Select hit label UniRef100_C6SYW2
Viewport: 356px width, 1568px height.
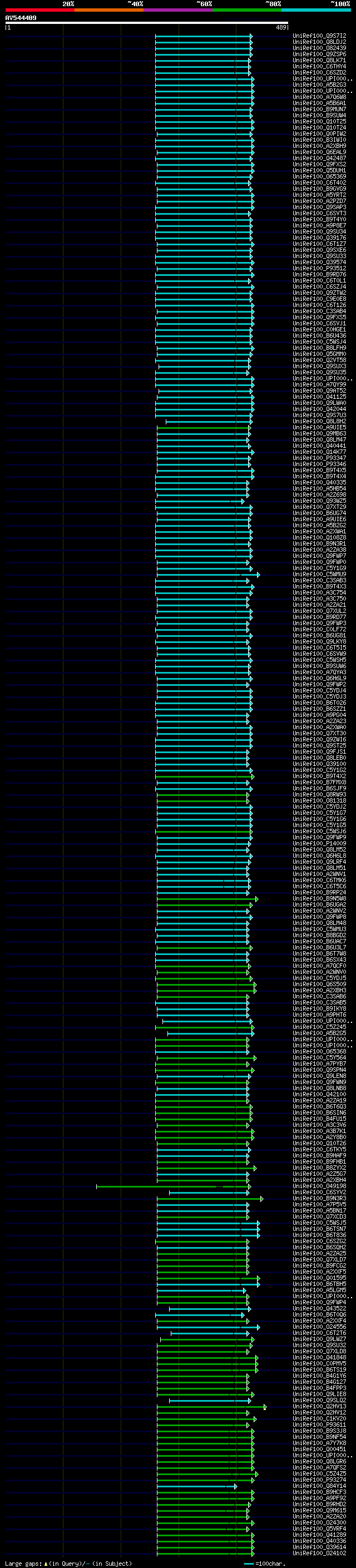(x=319, y=1192)
